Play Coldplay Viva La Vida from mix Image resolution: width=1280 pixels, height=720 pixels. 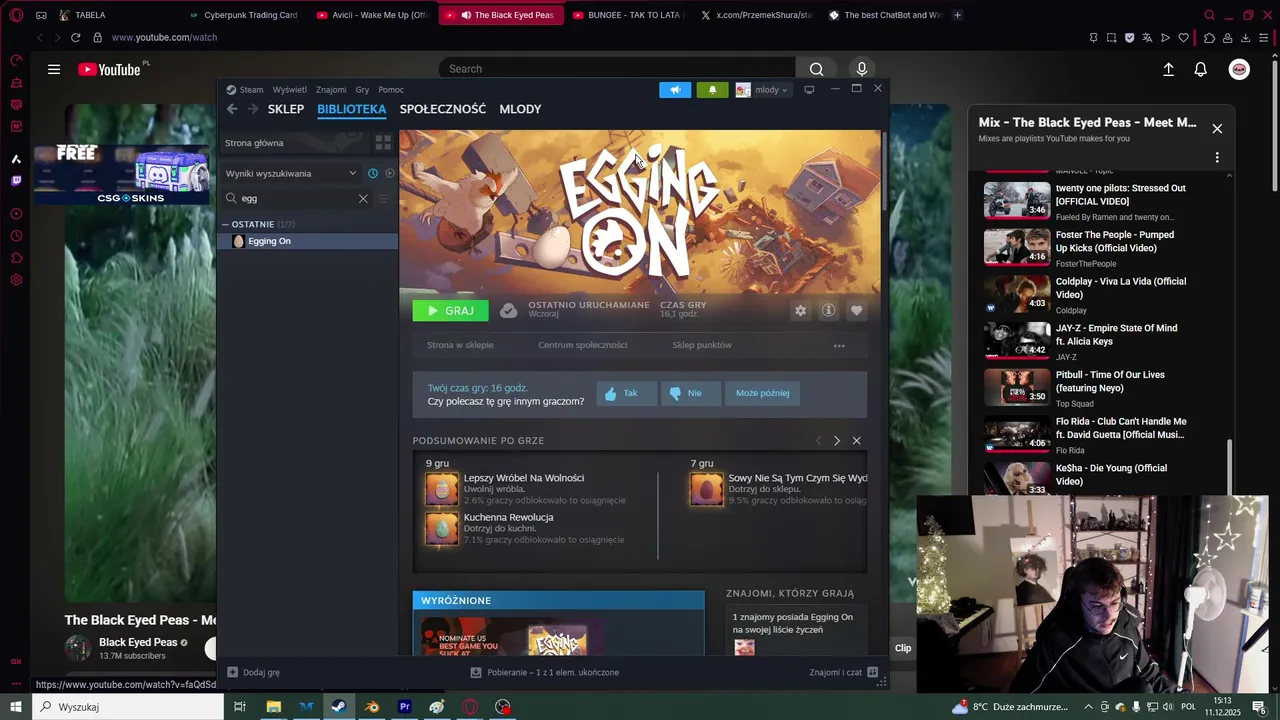pos(1087,295)
